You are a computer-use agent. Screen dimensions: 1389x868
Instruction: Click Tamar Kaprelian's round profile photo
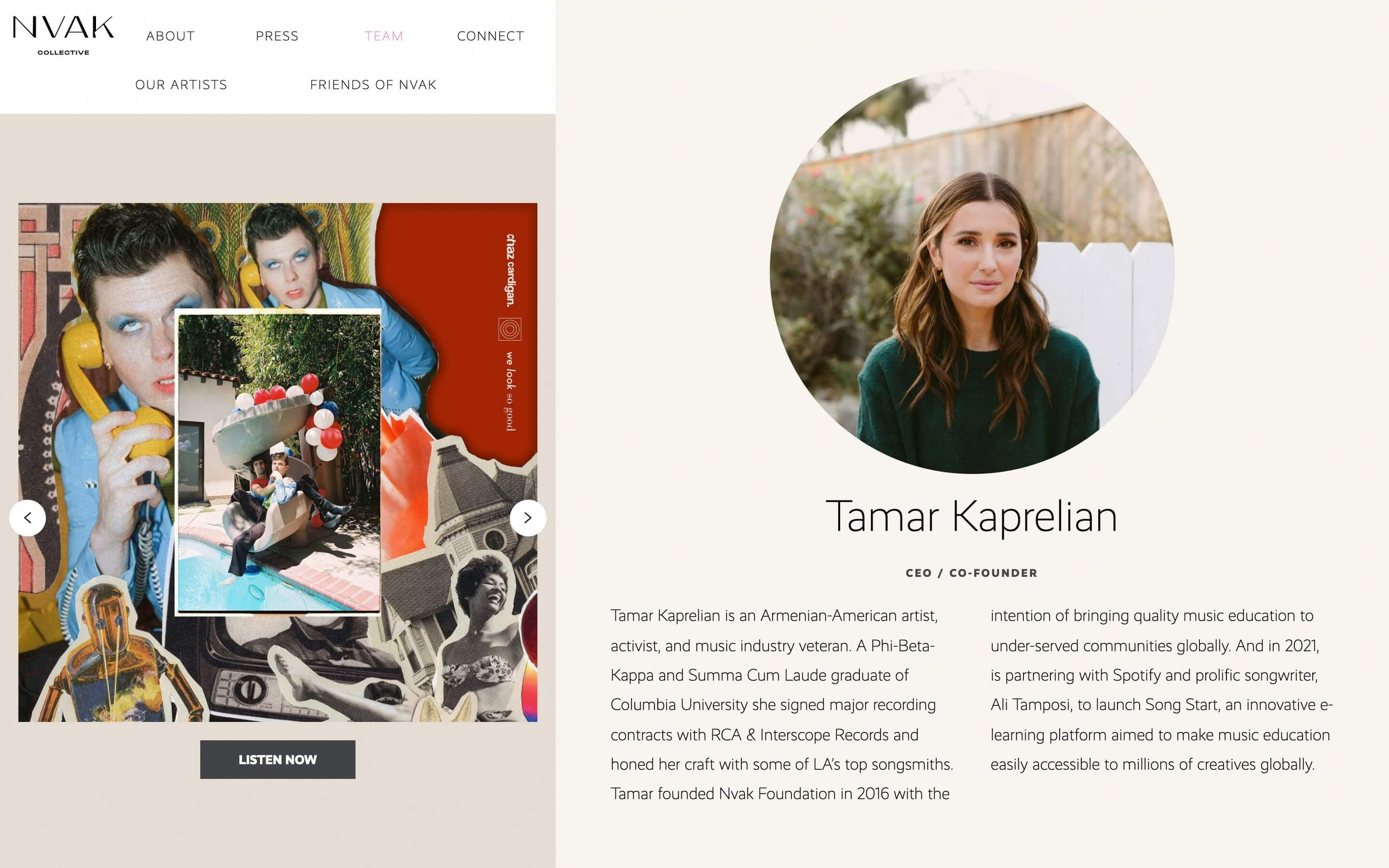coord(972,271)
